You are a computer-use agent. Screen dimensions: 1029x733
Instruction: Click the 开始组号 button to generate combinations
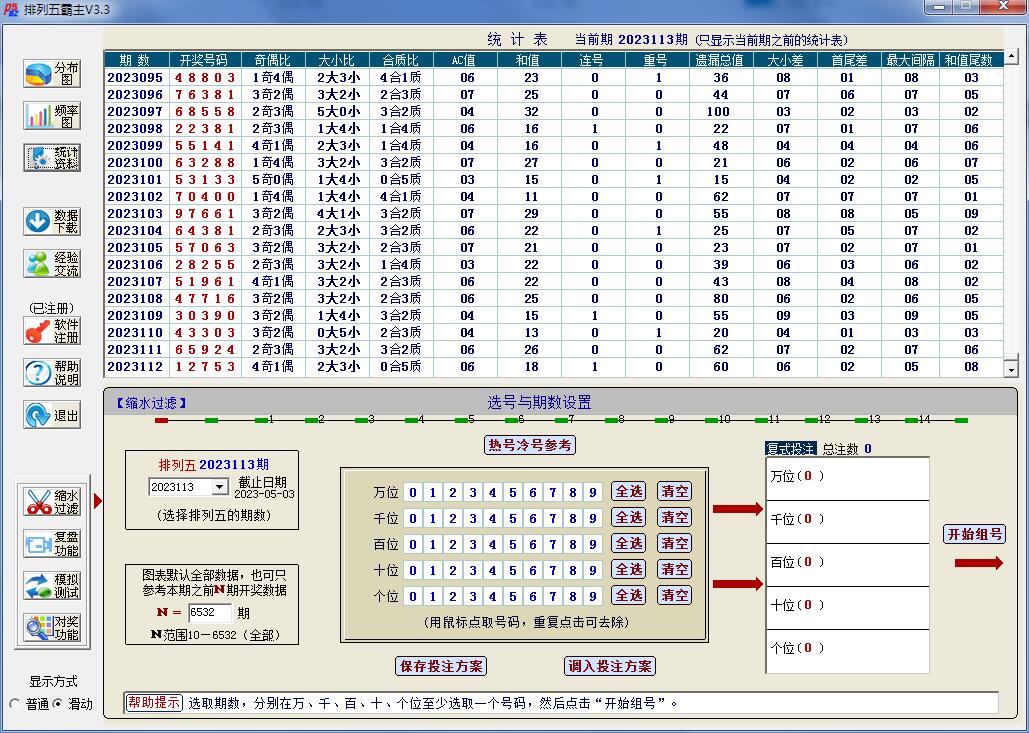click(974, 534)
